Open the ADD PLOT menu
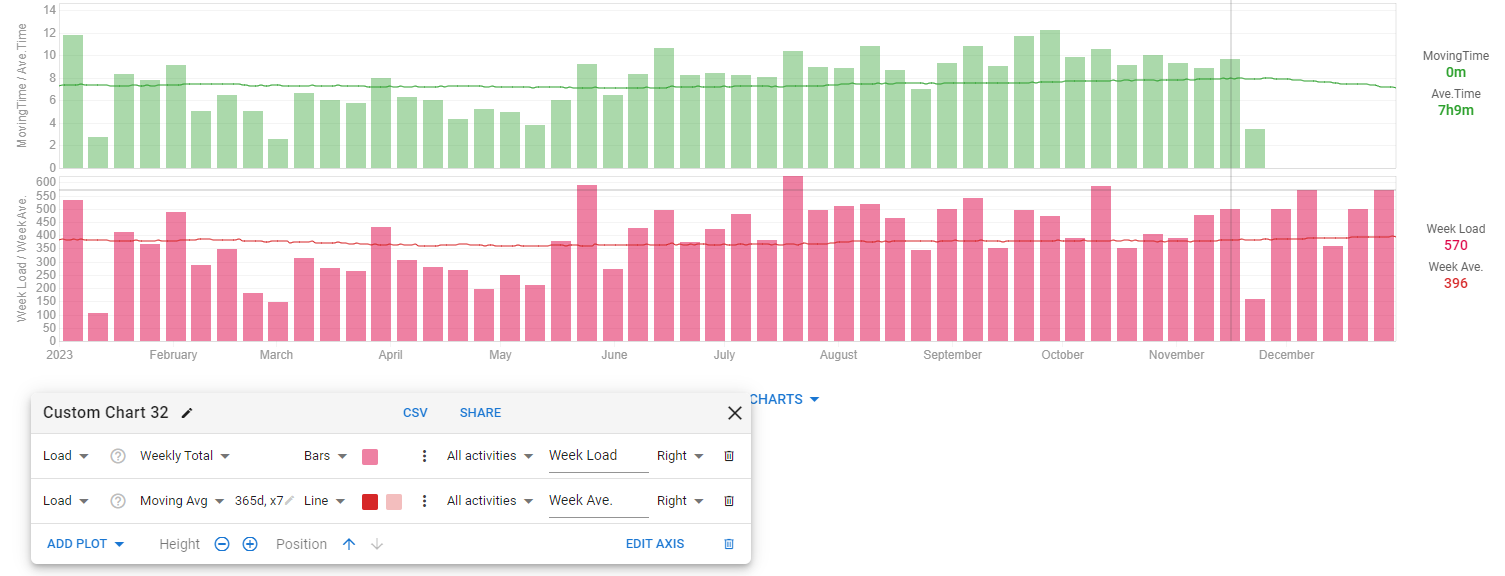The image size is (1505, 576). point(85,544)
